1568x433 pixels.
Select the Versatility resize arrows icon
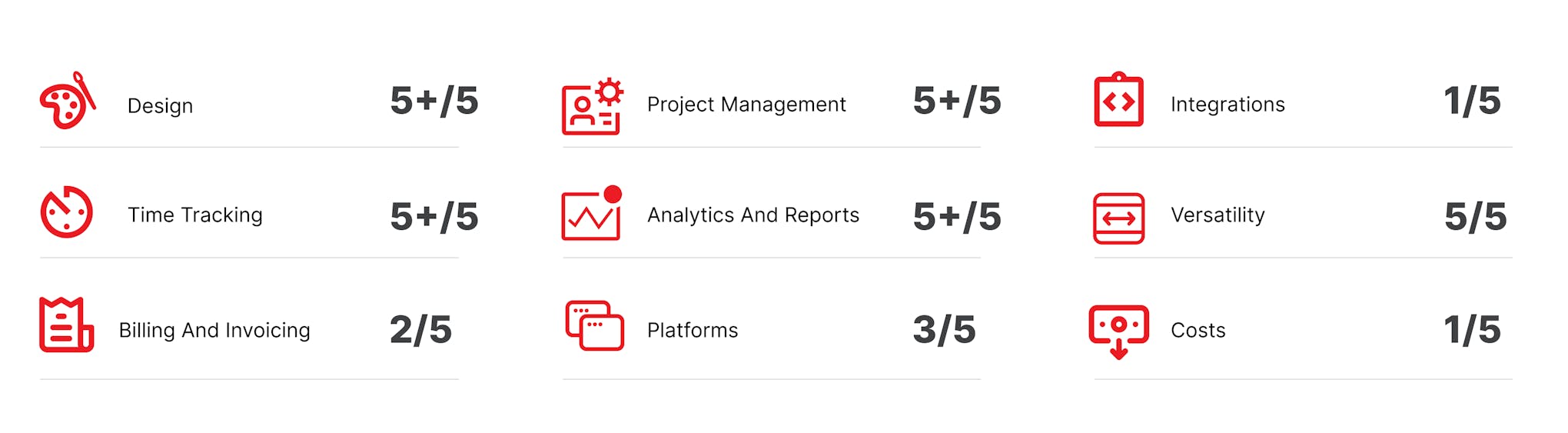[1118, 218]
